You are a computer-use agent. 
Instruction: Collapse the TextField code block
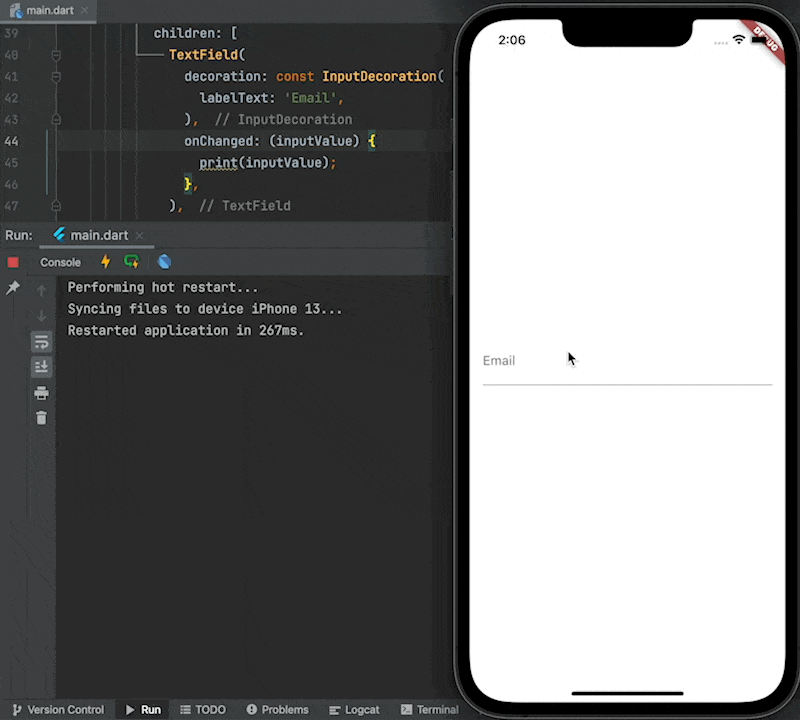pos(56,55)
